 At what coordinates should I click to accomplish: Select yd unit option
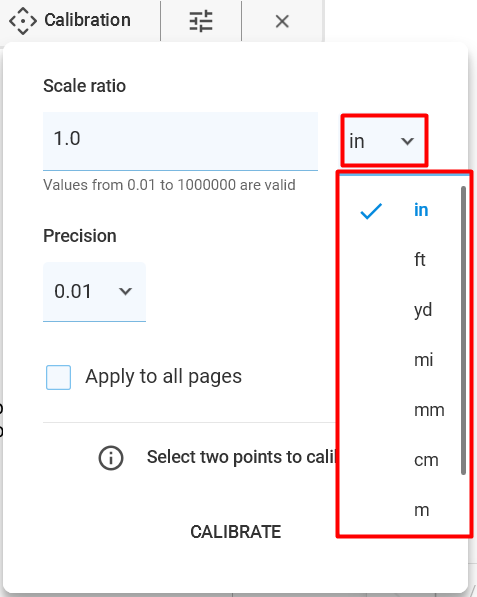coord(423,310)
